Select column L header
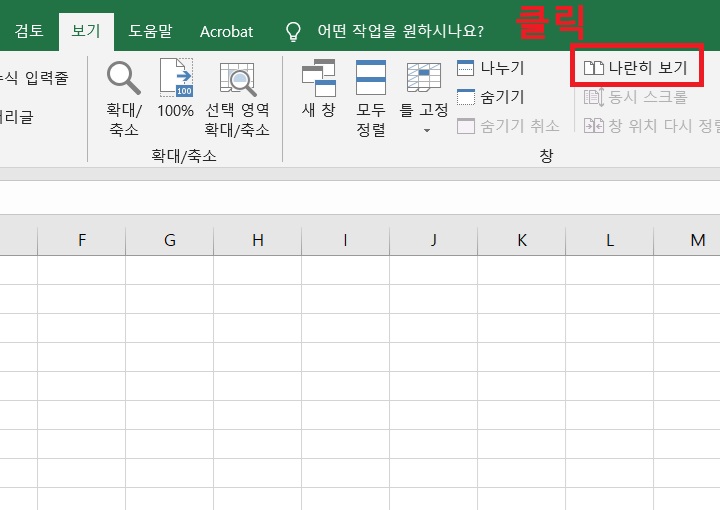Screen dimensions: 720x510 610,240
